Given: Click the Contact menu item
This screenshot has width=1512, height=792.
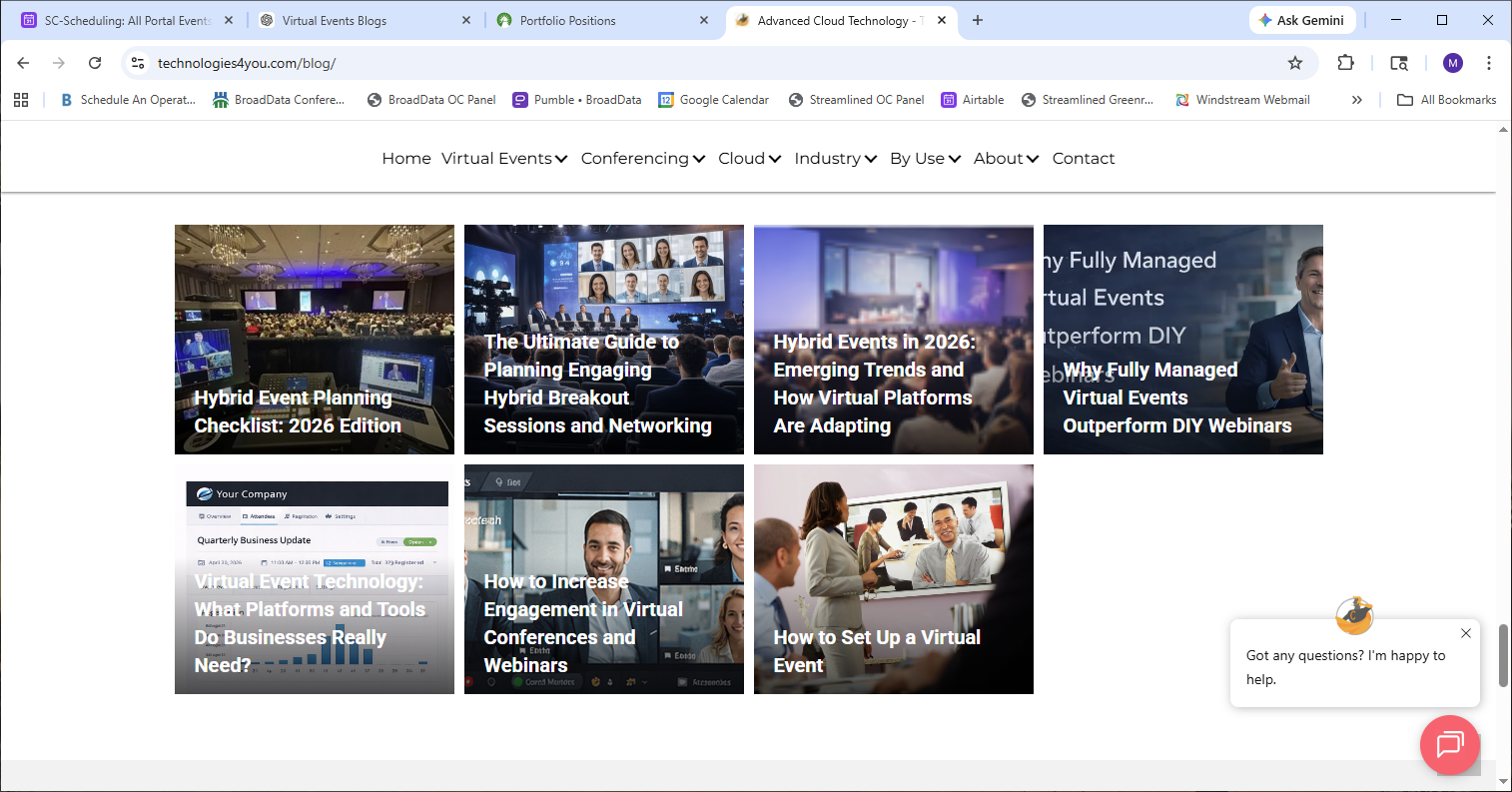Looking at the screenshot, I should (1083, 159).
